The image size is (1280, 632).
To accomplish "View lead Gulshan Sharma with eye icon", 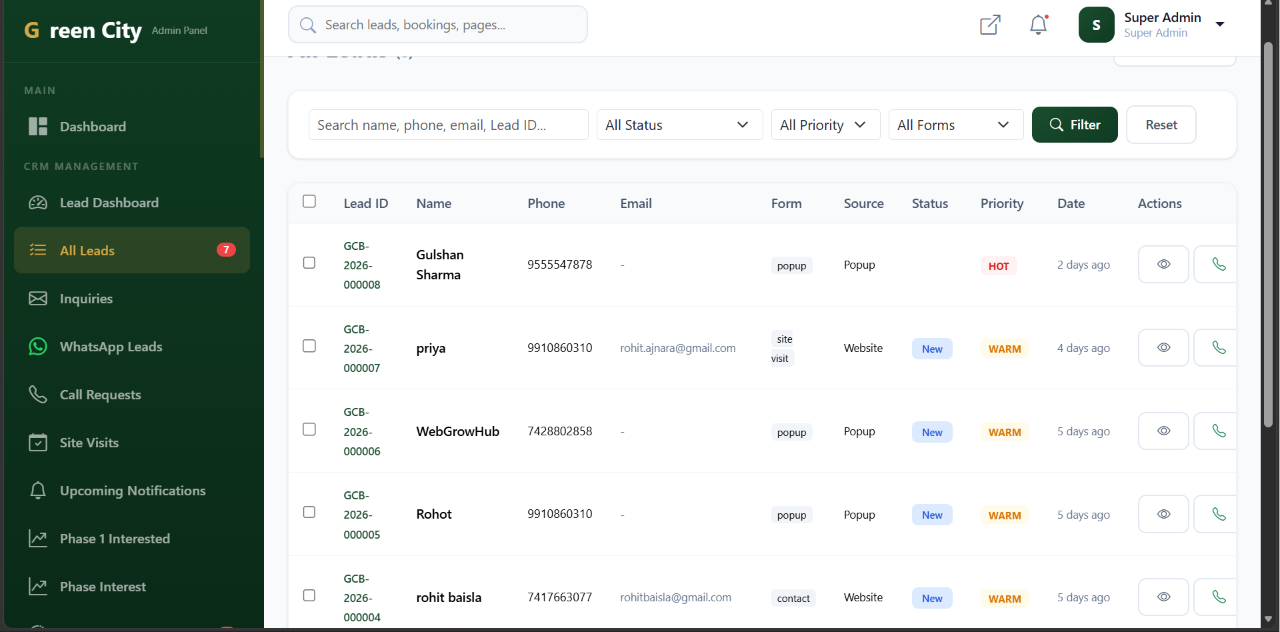I will (x=1163, y=265).
